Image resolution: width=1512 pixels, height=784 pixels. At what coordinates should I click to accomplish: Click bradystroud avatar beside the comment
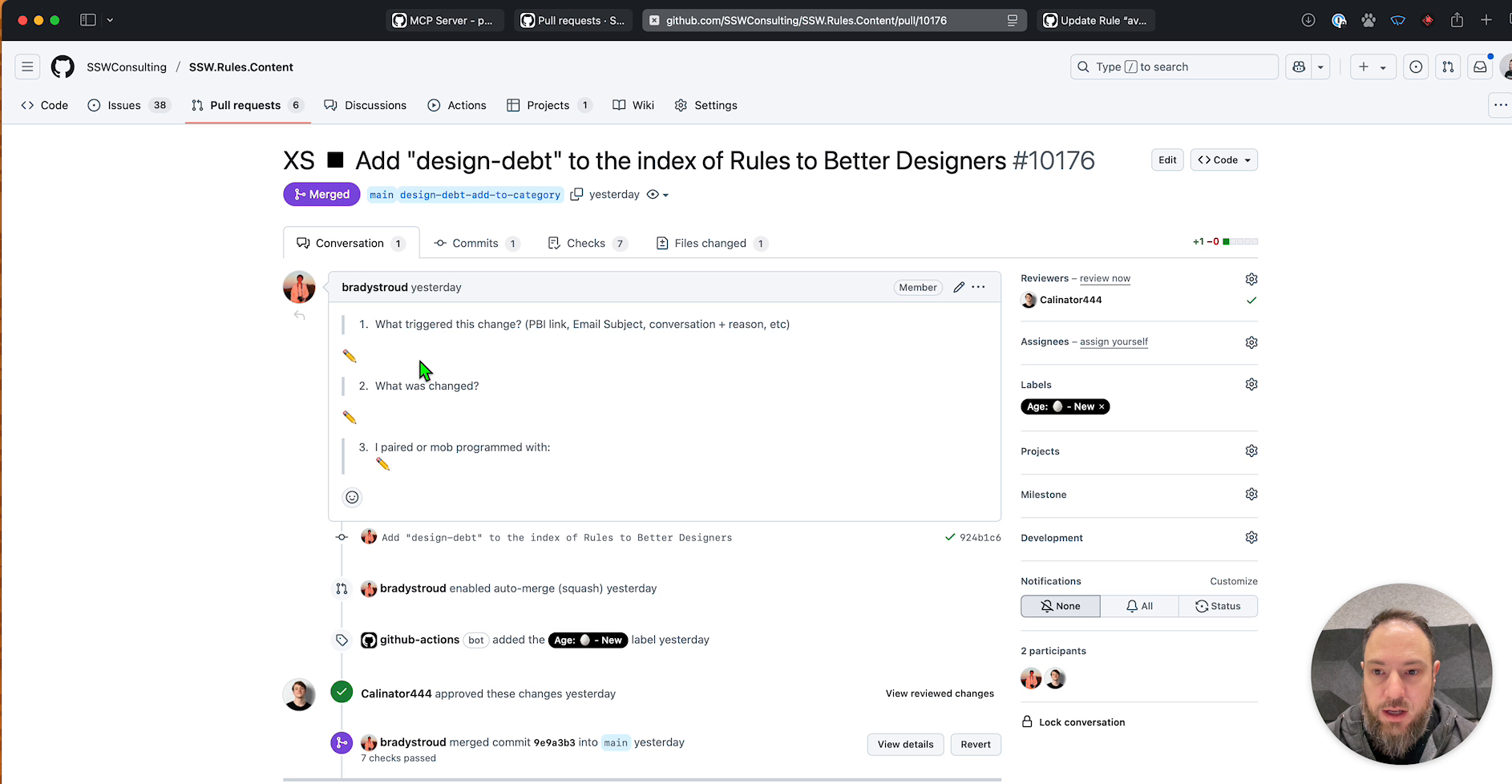[x=299, y=287]
